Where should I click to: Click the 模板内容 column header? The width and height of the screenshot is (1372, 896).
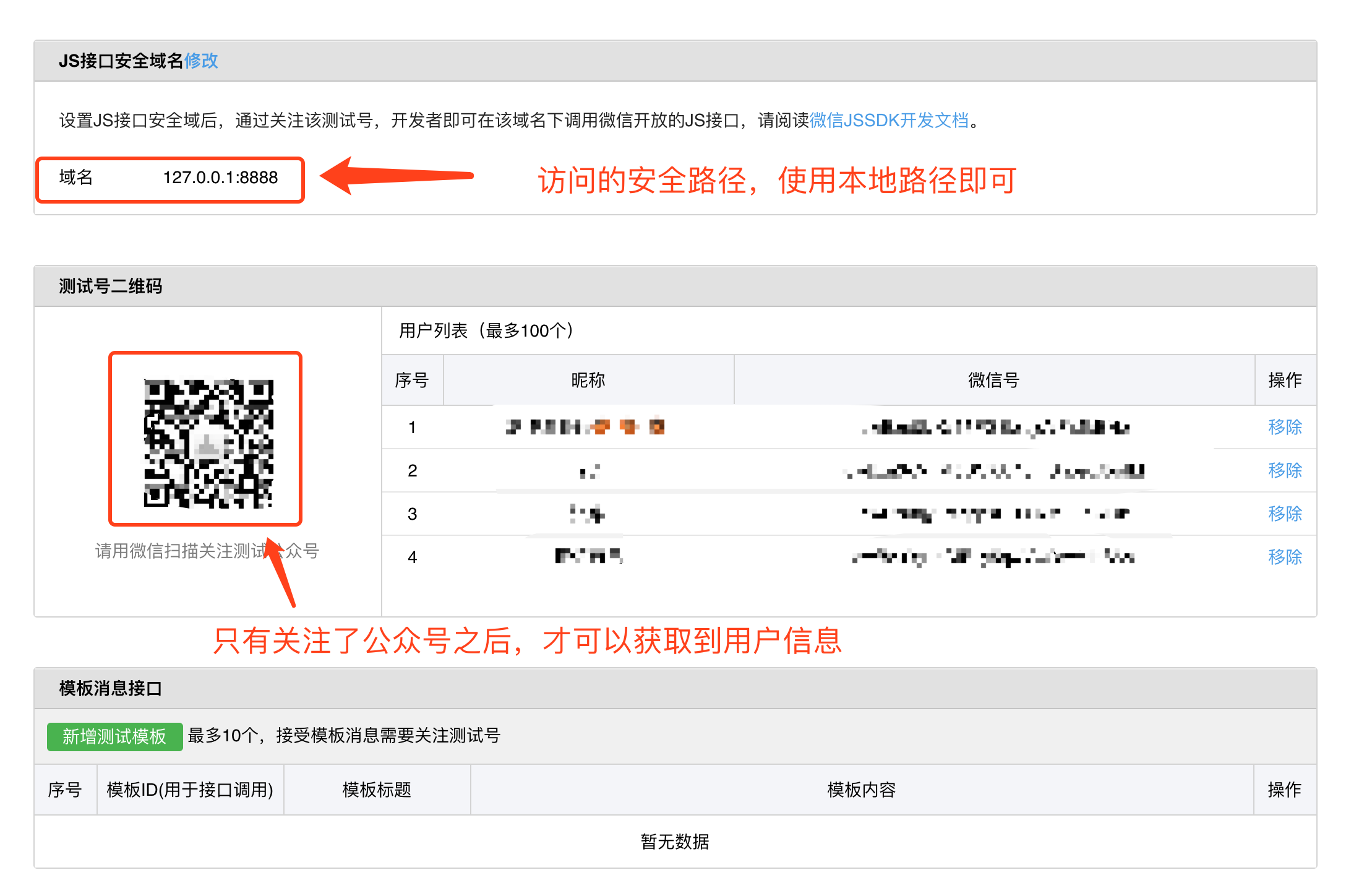tap(861, 790)
